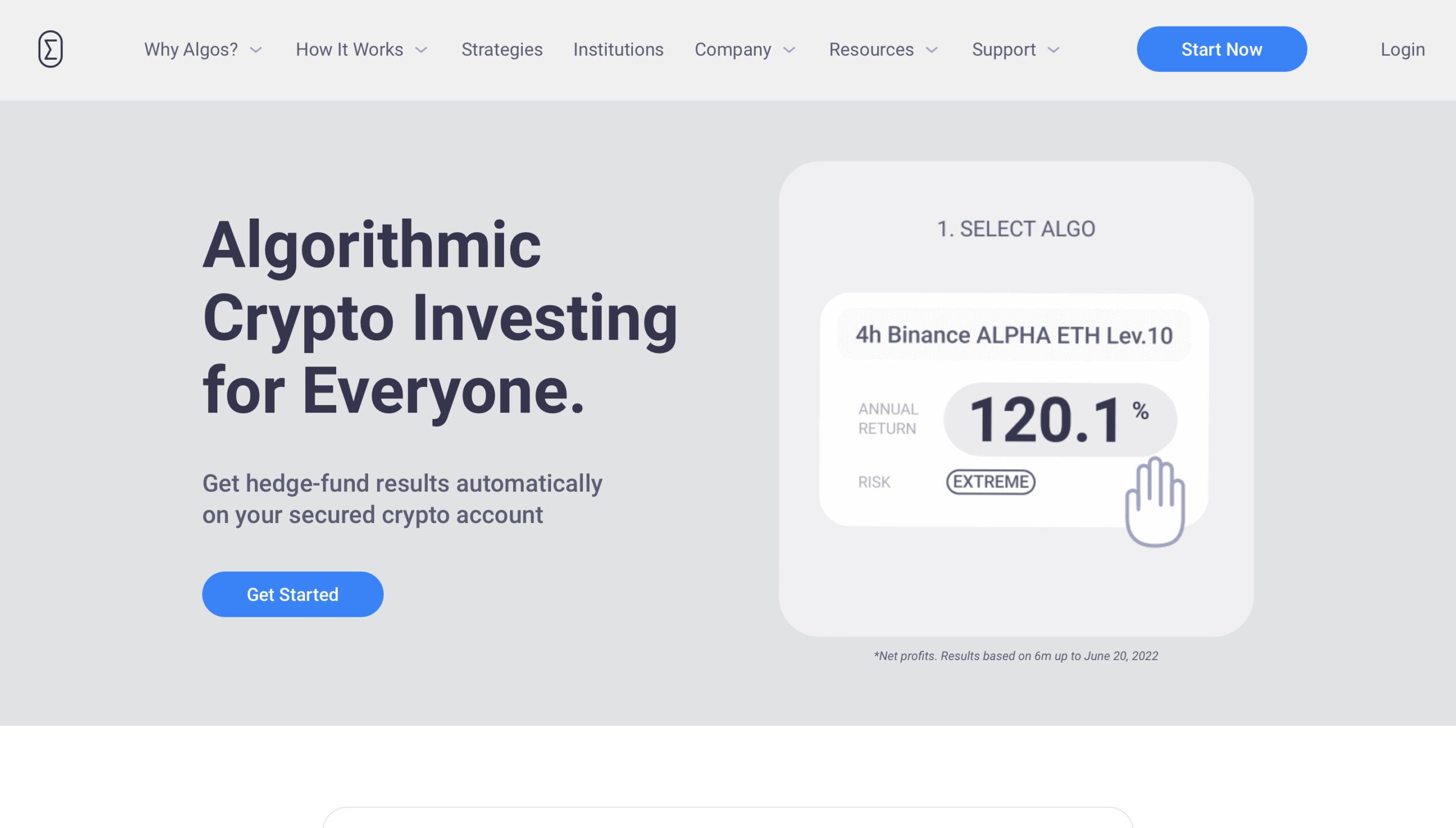Click the sigma logo icon
This screenshot has width=1456, height=828.
pos(51,49)
